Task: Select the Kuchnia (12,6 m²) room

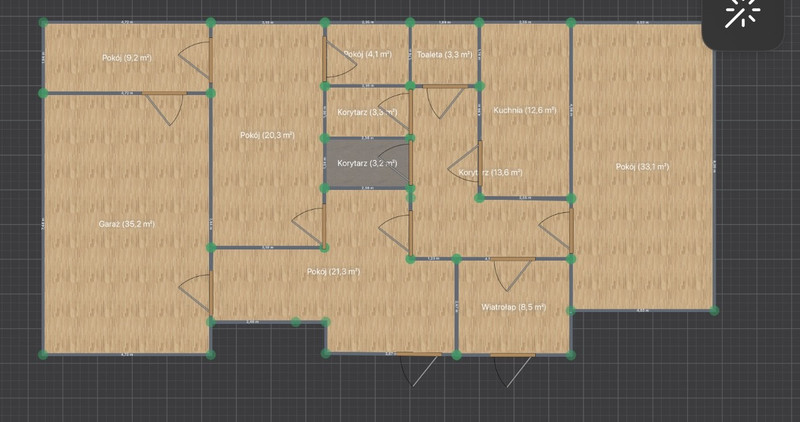Action: (x=523, y=110)
